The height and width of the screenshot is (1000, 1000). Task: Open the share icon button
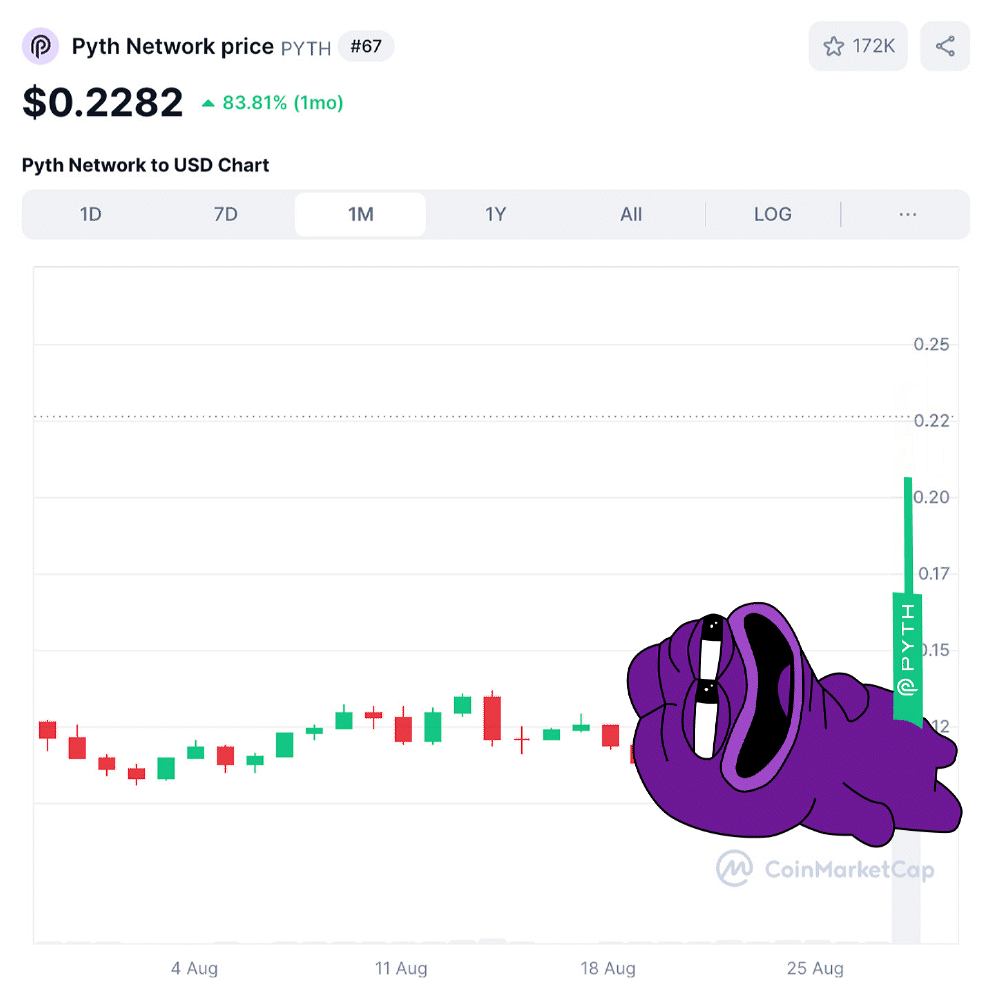(945, 46)
